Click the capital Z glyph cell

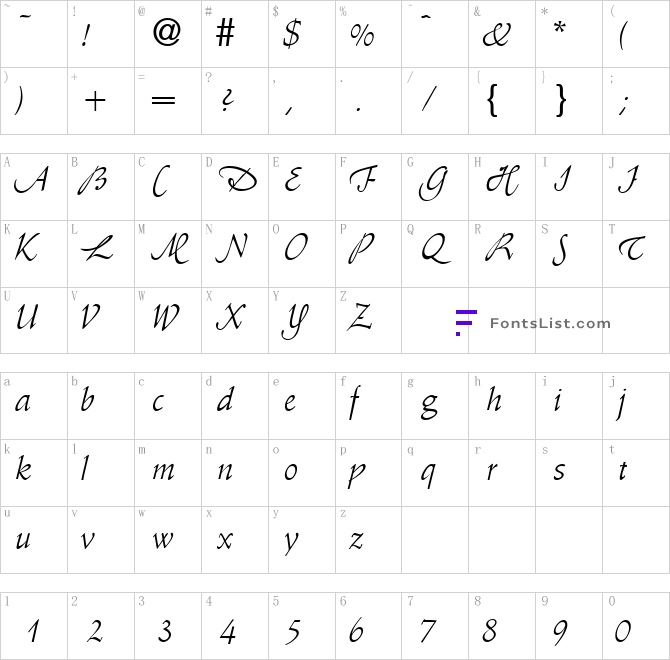(369, 320)
